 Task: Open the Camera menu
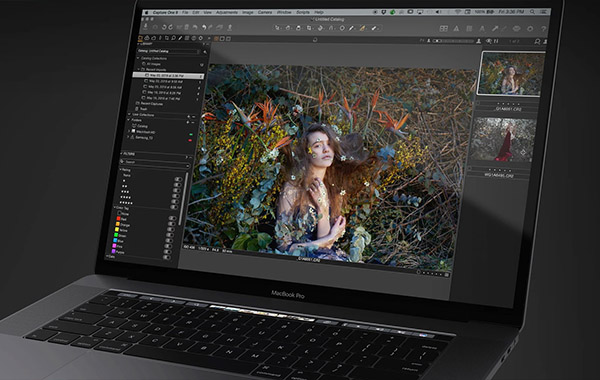click(265, 13)
